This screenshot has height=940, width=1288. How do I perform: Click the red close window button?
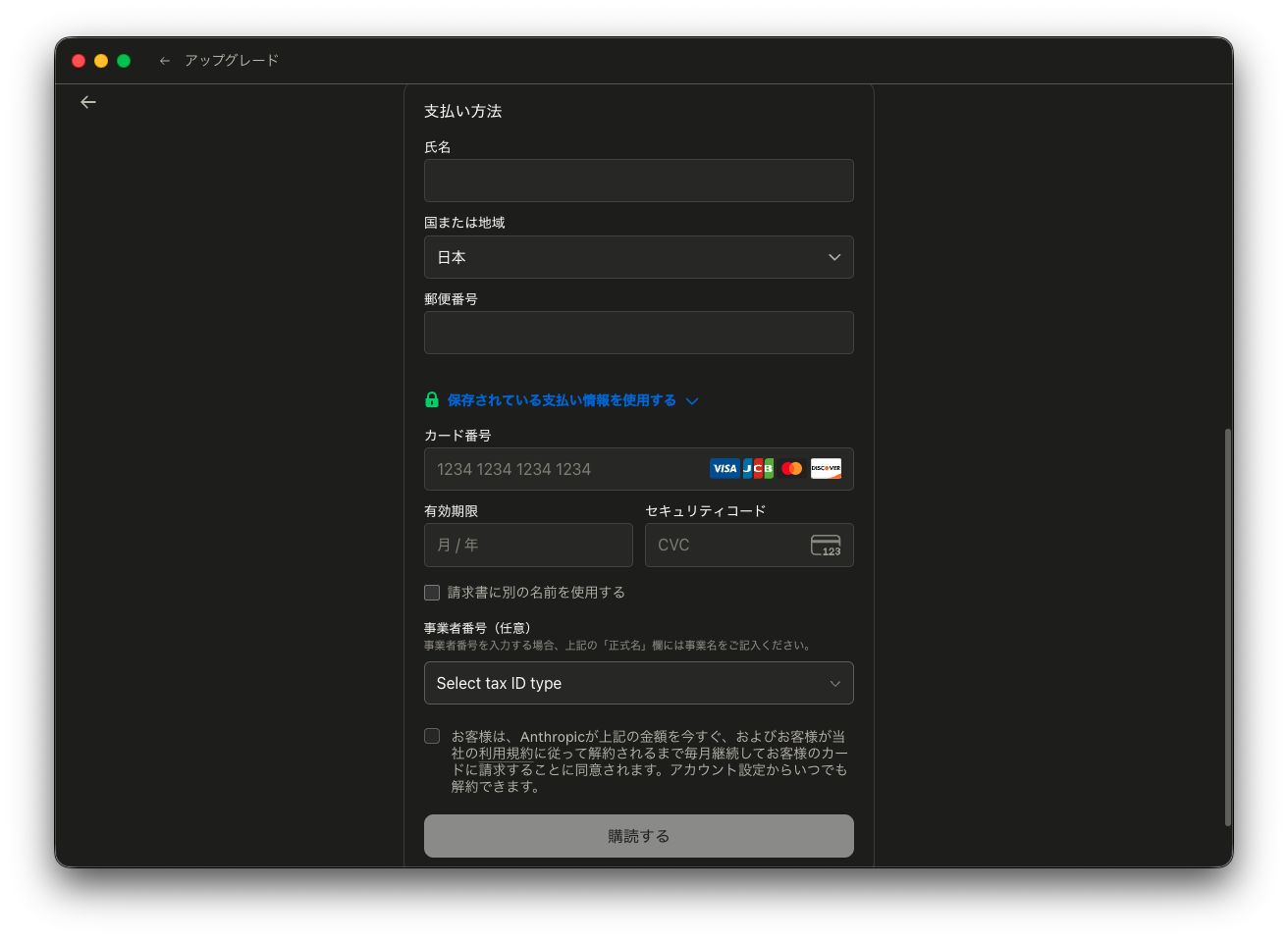(x=79, y=61)
